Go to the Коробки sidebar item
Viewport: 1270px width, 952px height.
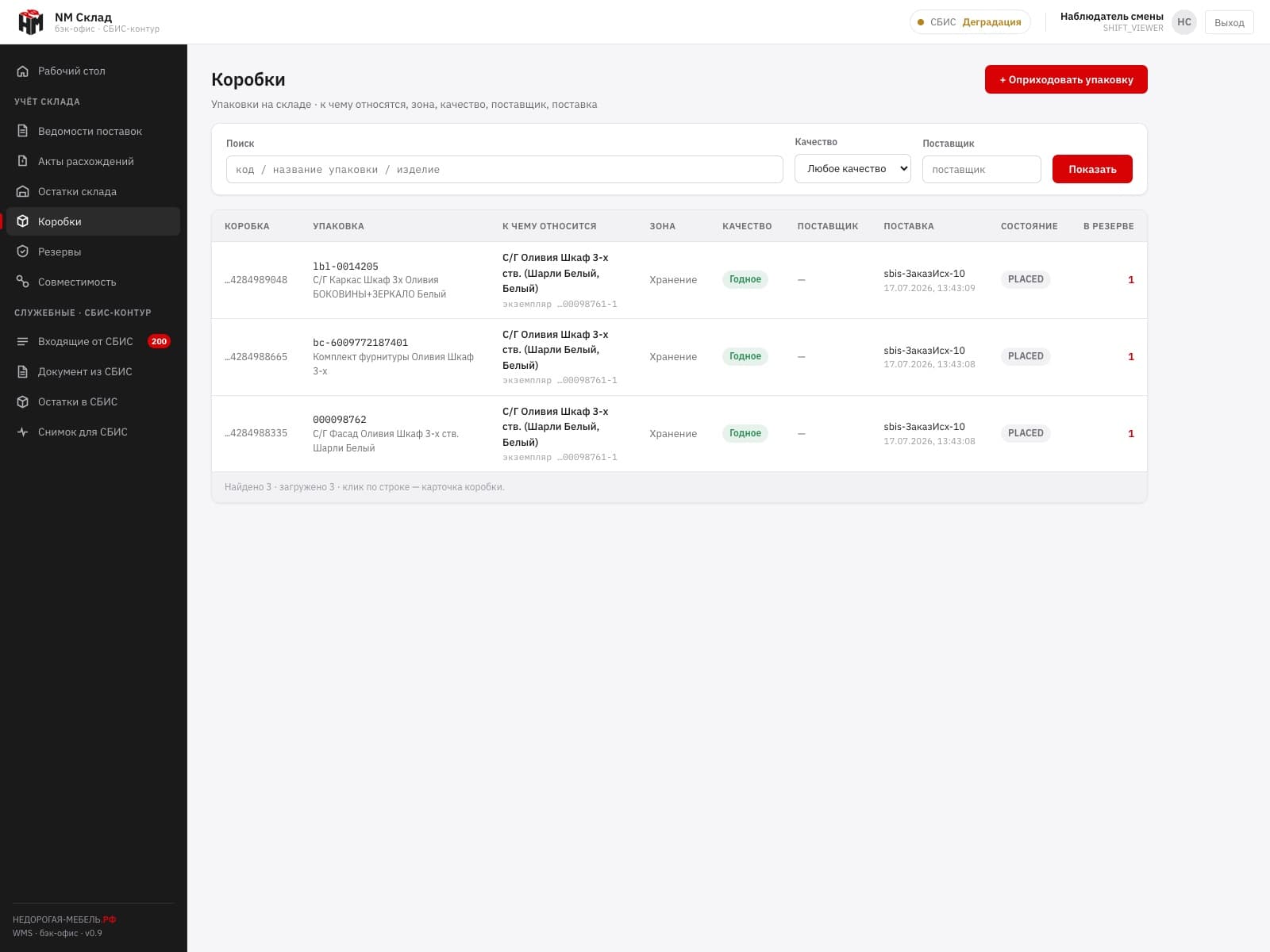tap(93, 222)
